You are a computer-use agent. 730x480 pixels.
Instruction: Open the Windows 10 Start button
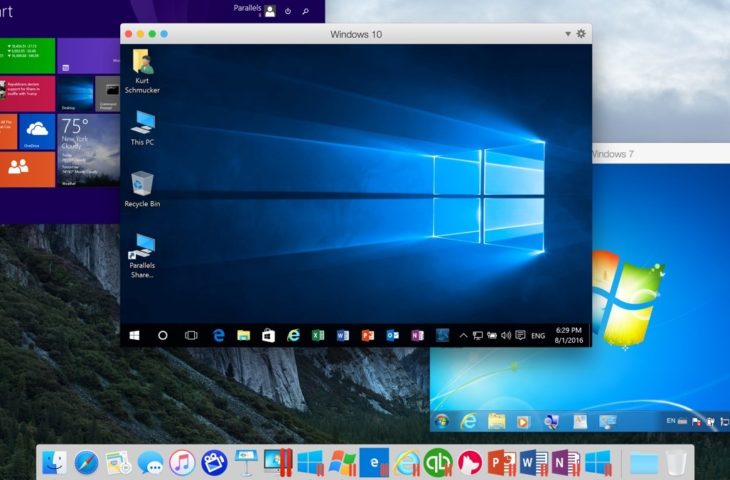coord(135,335)
